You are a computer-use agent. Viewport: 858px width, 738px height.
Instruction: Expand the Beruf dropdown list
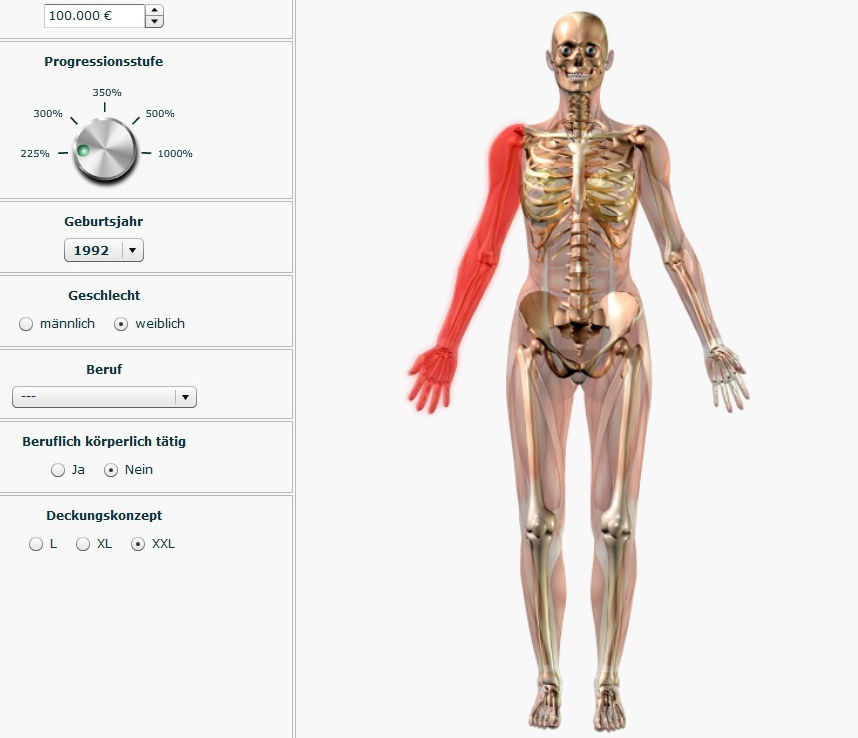point(104,397)
